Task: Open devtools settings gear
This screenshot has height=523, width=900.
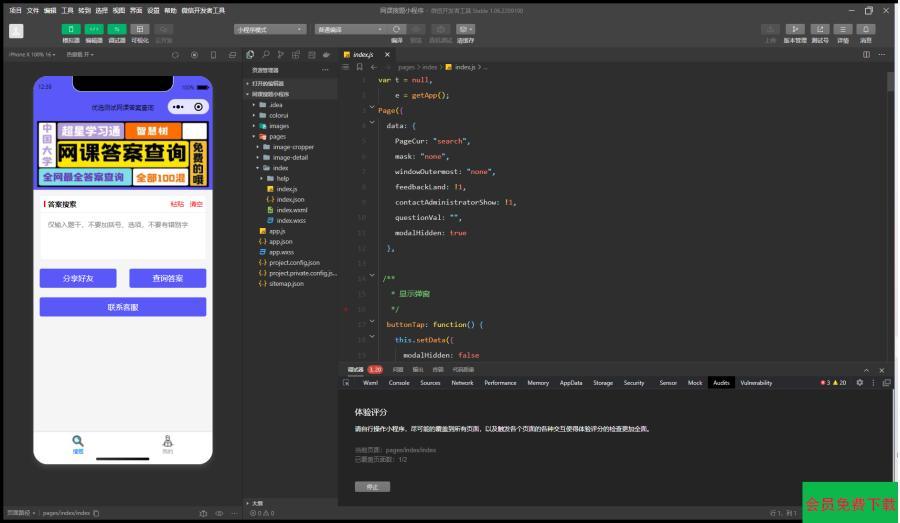Action: pyautogui.click(x=860, y=382)
